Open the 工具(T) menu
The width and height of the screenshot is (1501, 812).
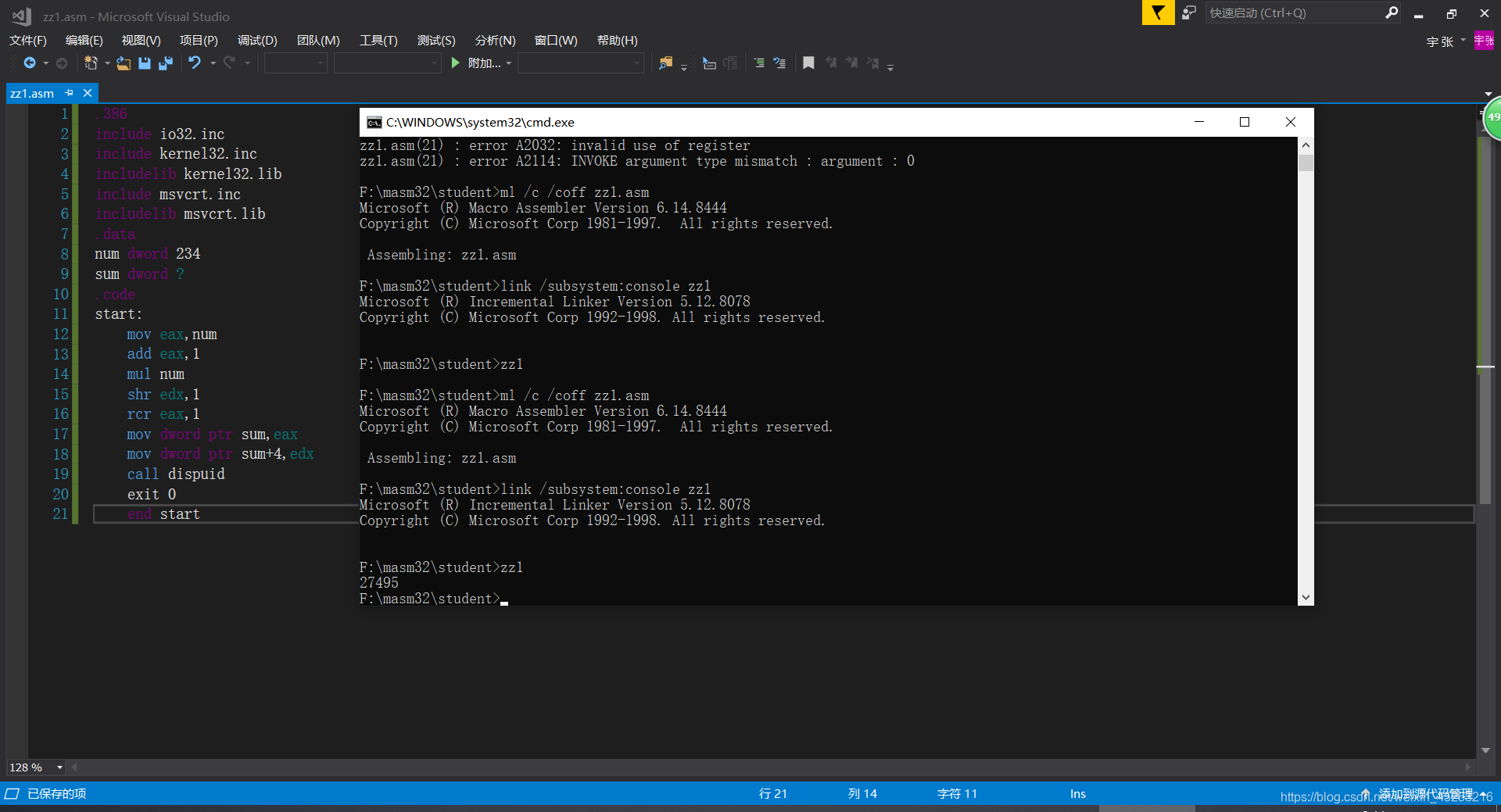[378, 41]
